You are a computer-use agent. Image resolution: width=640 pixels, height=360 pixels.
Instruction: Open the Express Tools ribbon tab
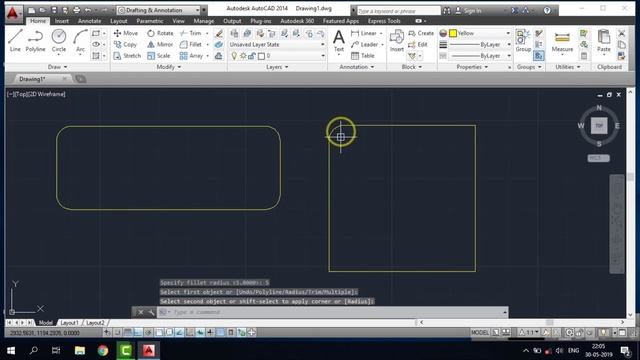[384, 21]
